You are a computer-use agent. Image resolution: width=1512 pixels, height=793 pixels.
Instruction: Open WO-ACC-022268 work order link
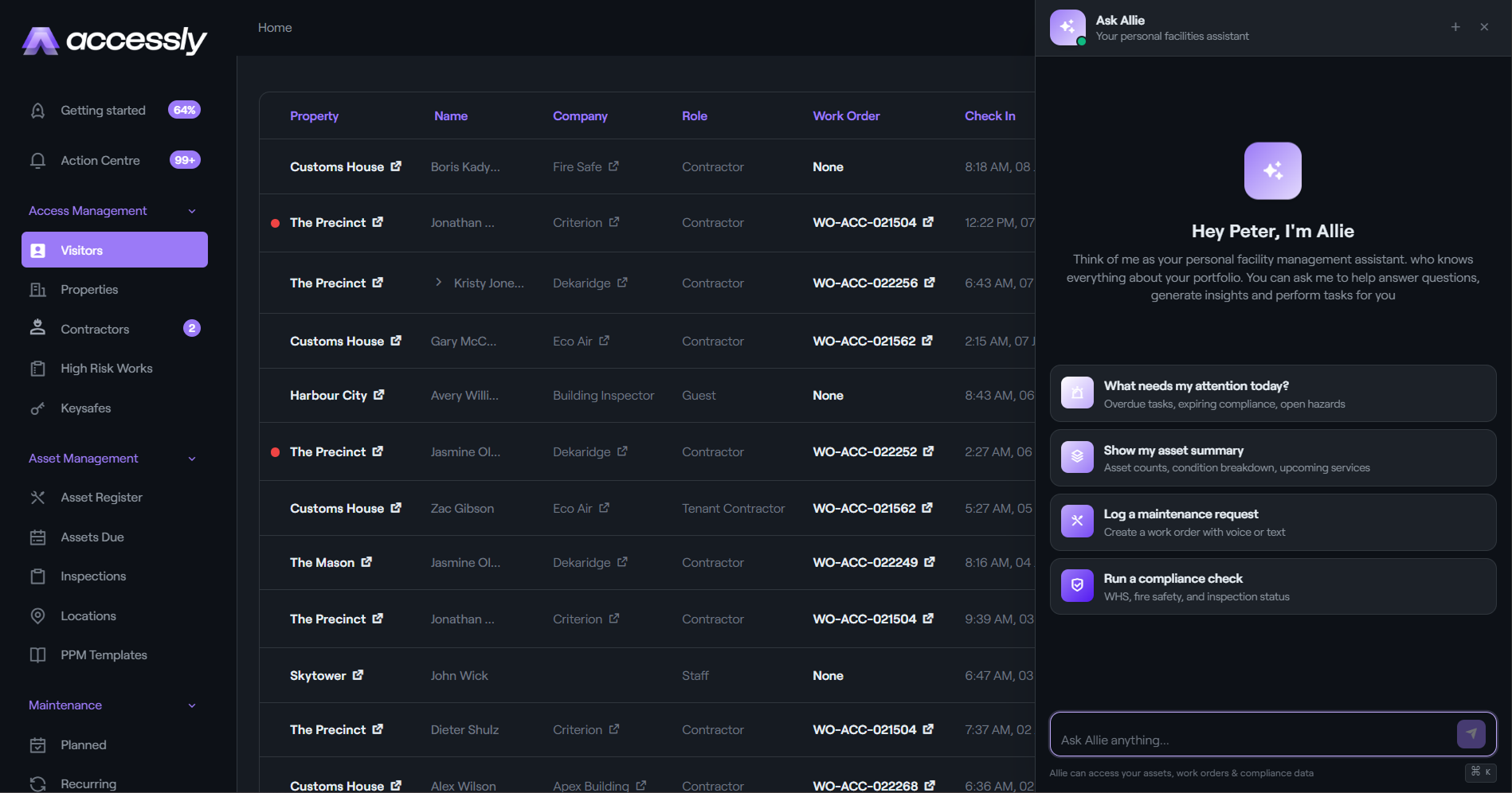point(865,786)
